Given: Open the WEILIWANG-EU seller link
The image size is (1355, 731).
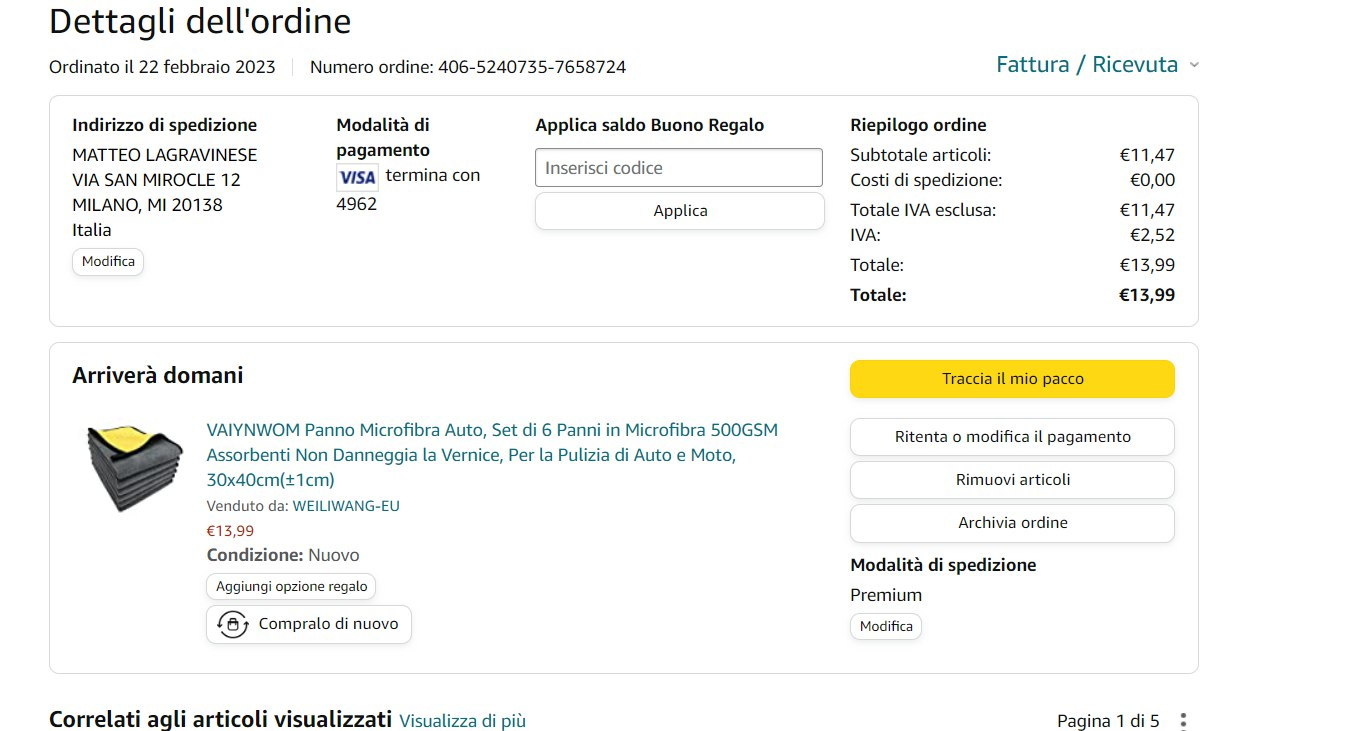Looking at the screenshot, I should pyautogui.click(x=346, y=506).
